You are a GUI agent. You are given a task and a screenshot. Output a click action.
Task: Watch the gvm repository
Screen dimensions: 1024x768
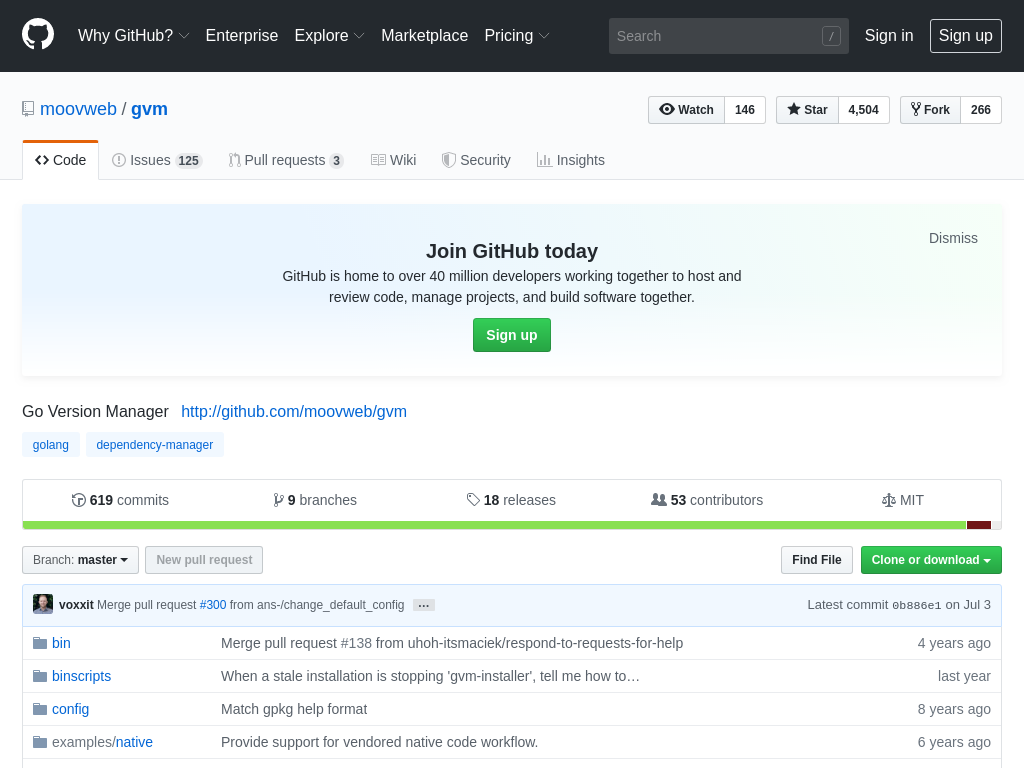tap(686, 110)
